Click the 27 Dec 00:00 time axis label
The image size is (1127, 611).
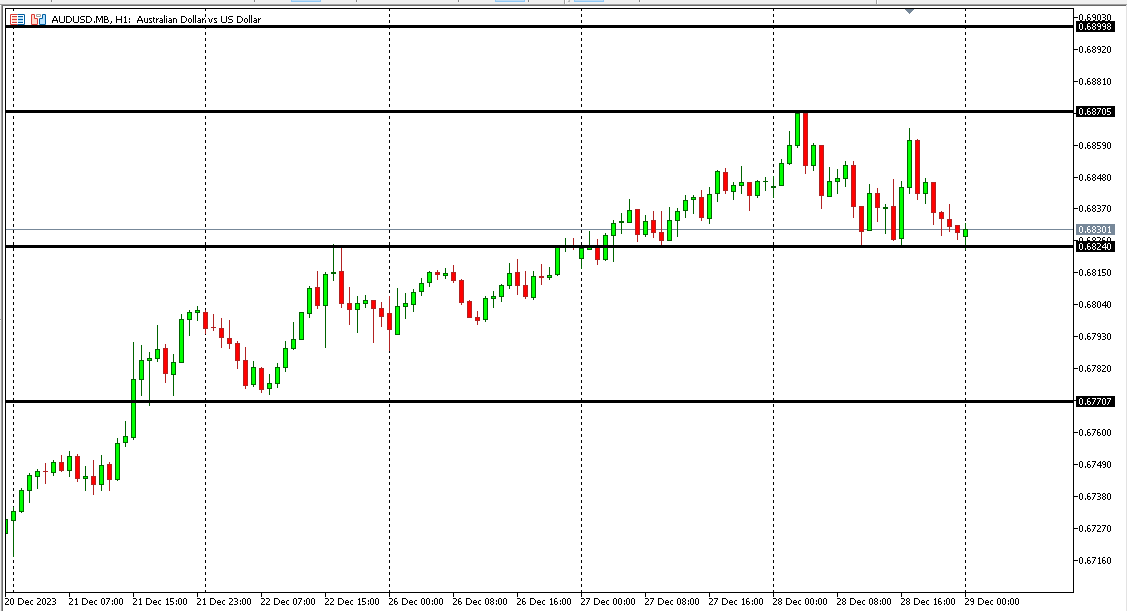[x=606, y=602]
